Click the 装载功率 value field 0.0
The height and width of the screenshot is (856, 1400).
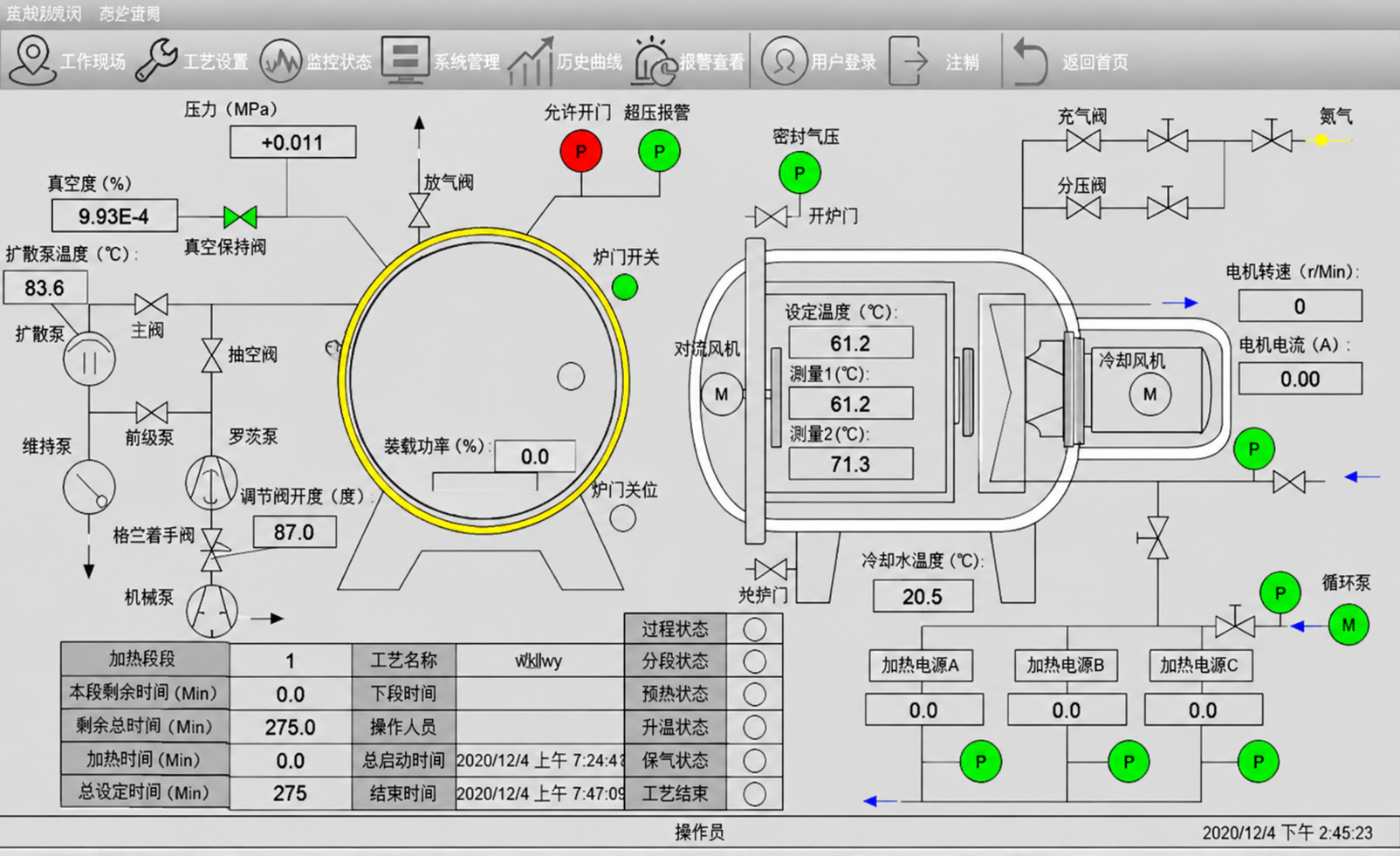tap(535, 456)
